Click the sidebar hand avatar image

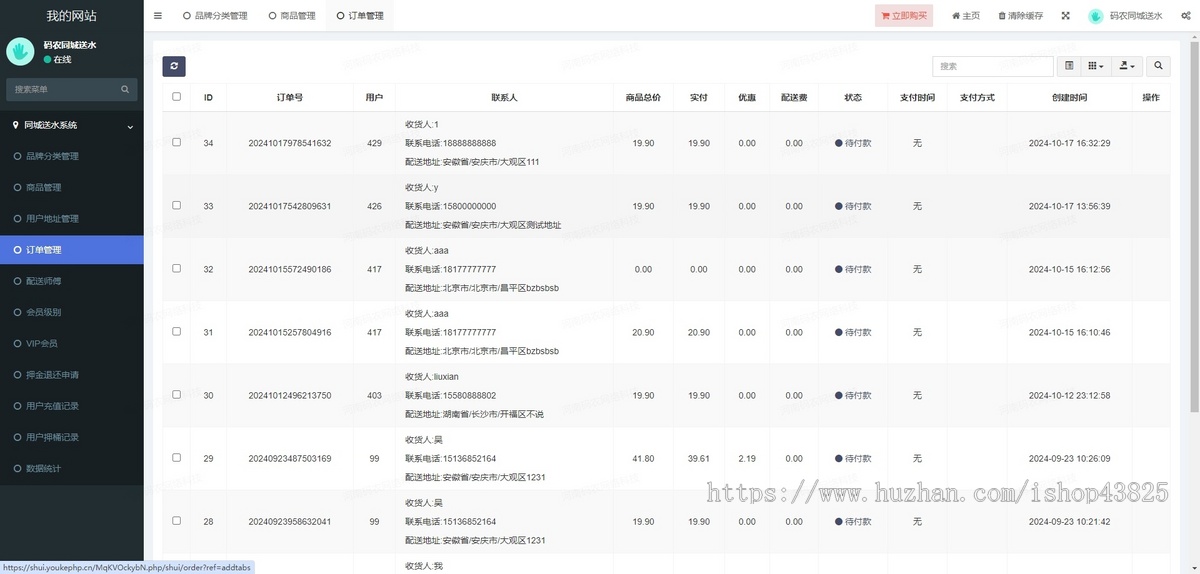(x=21, y=52)
